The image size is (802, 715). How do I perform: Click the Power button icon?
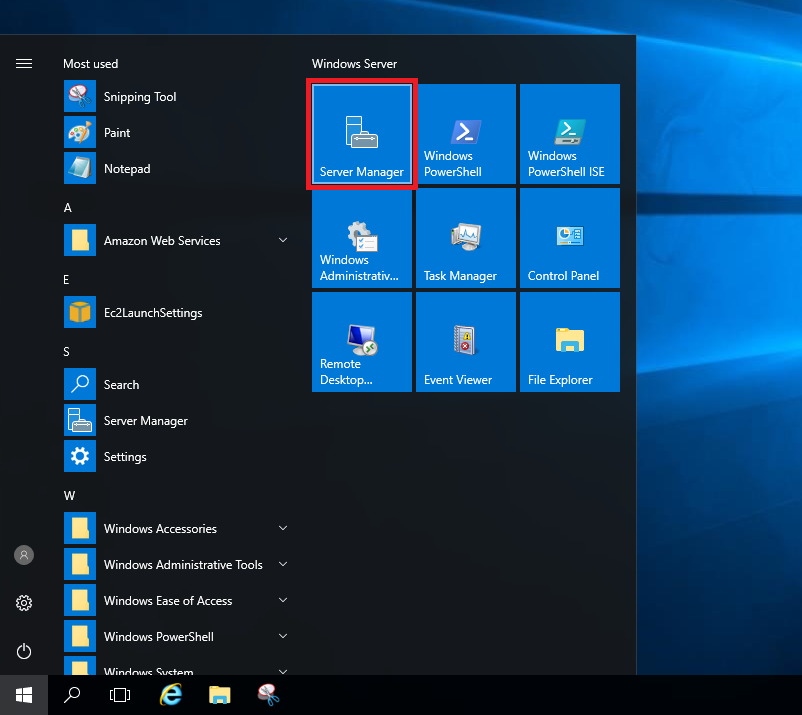point(24,651)
